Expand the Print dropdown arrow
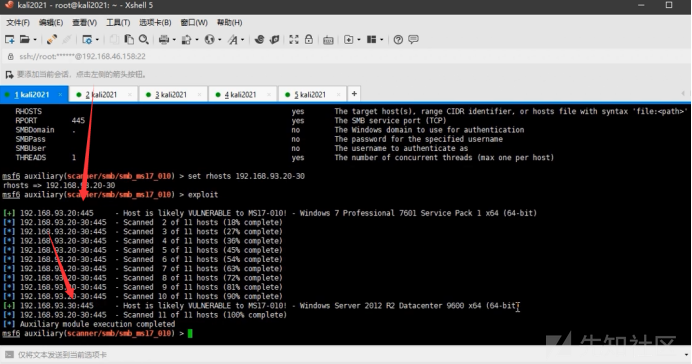 (174, 40)
